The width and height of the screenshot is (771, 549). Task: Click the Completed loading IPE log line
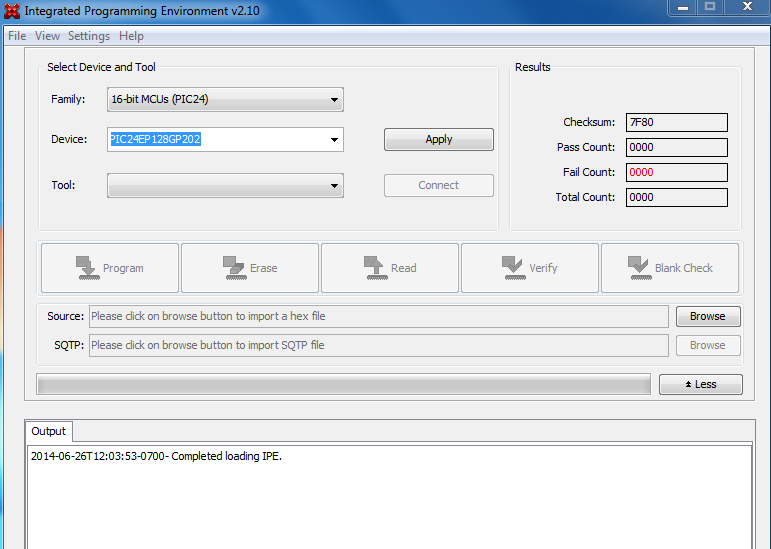click(x=156, y=456)
